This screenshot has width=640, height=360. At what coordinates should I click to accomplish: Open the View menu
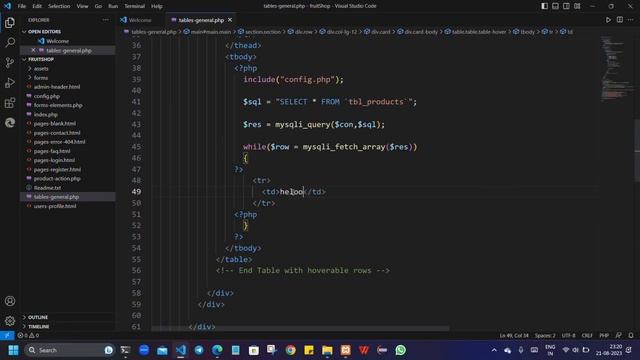[82, 6]
